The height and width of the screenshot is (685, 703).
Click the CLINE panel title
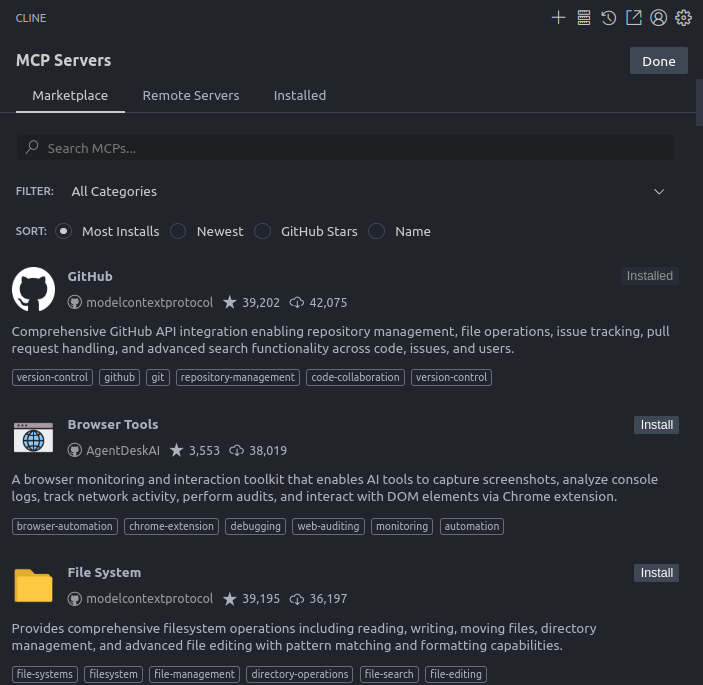click(x=31, y=18)
